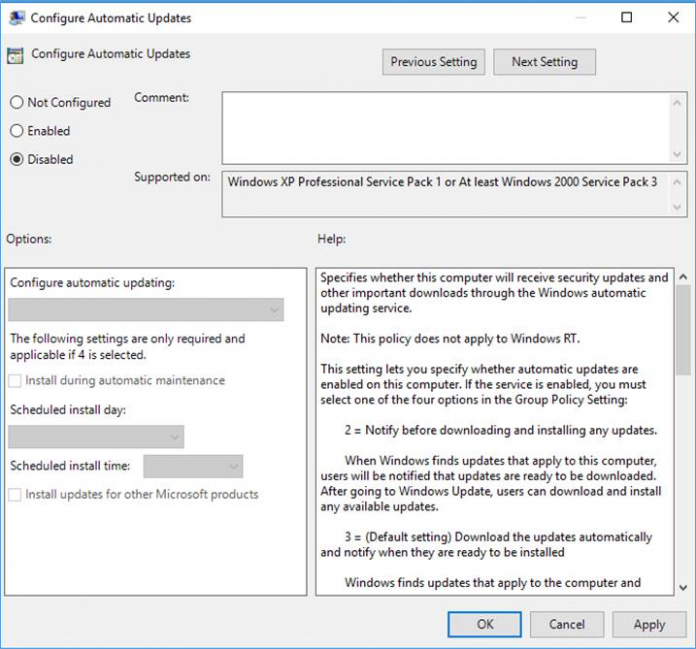Click 'Note: This policy does not apply' line

450,339
